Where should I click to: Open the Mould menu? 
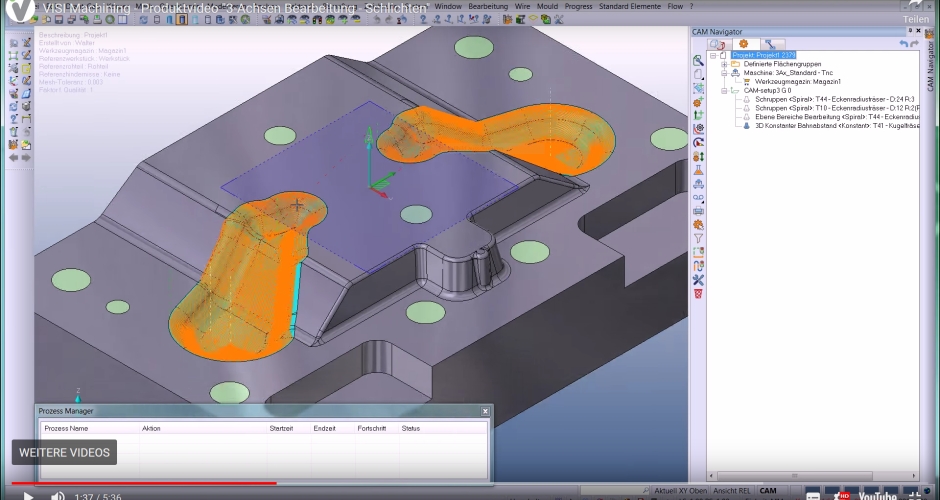[547, 7]
